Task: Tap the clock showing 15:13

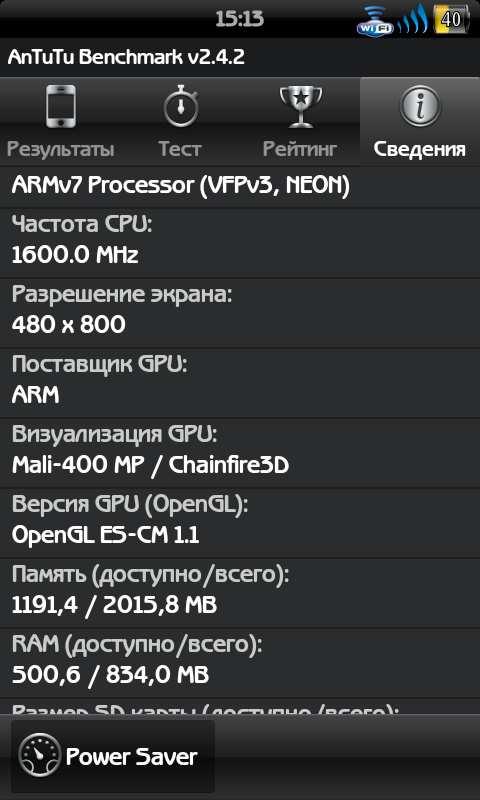Action: [x=240, y=19]
